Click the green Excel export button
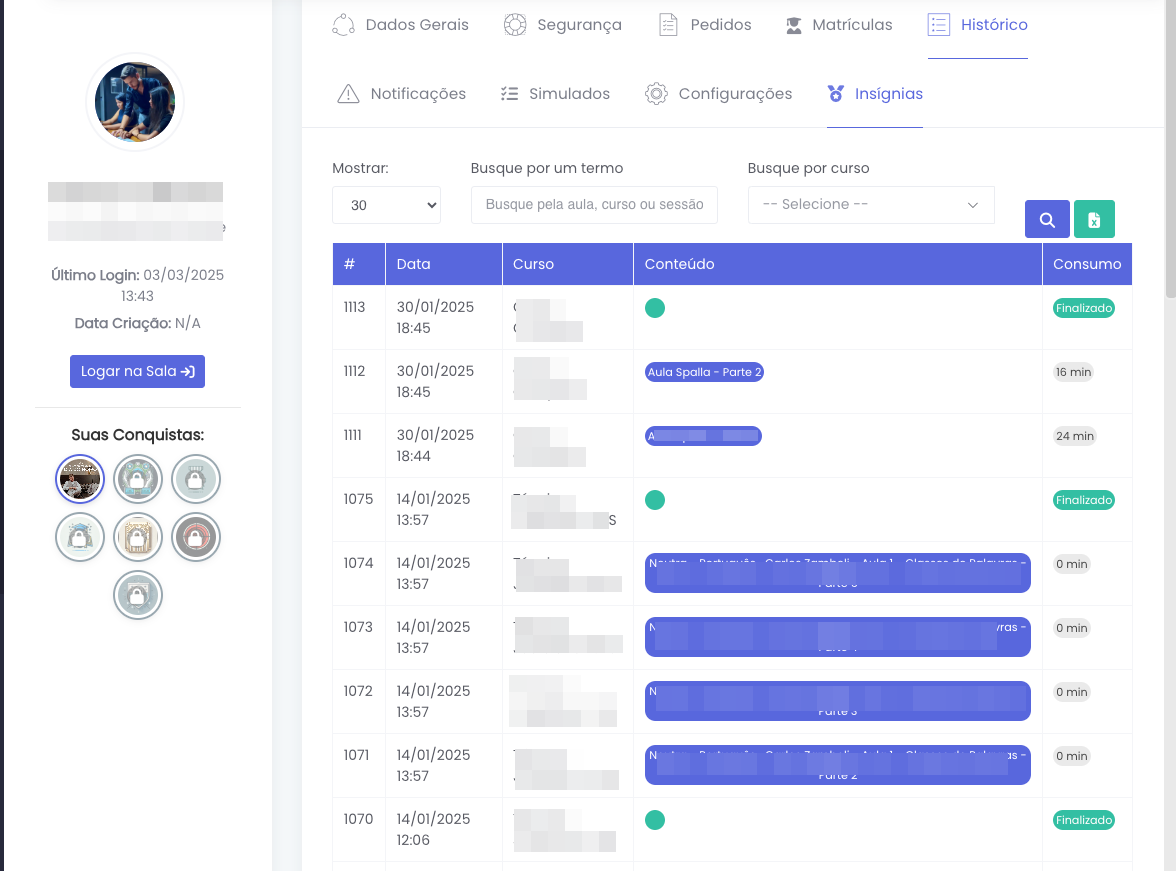The height and width of the screenshot is (871, 1176). pos(1094,220)
